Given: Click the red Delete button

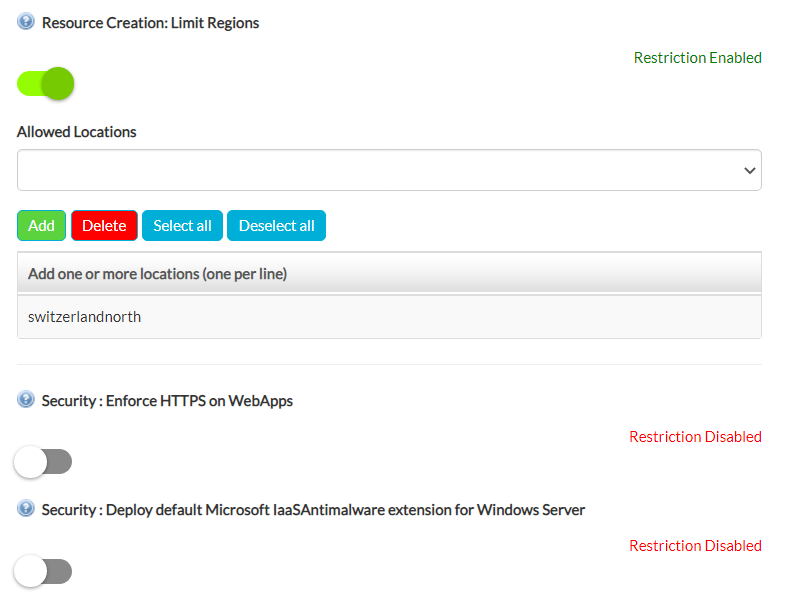Looking at the screenshot, I should click(x=104, y=226).
